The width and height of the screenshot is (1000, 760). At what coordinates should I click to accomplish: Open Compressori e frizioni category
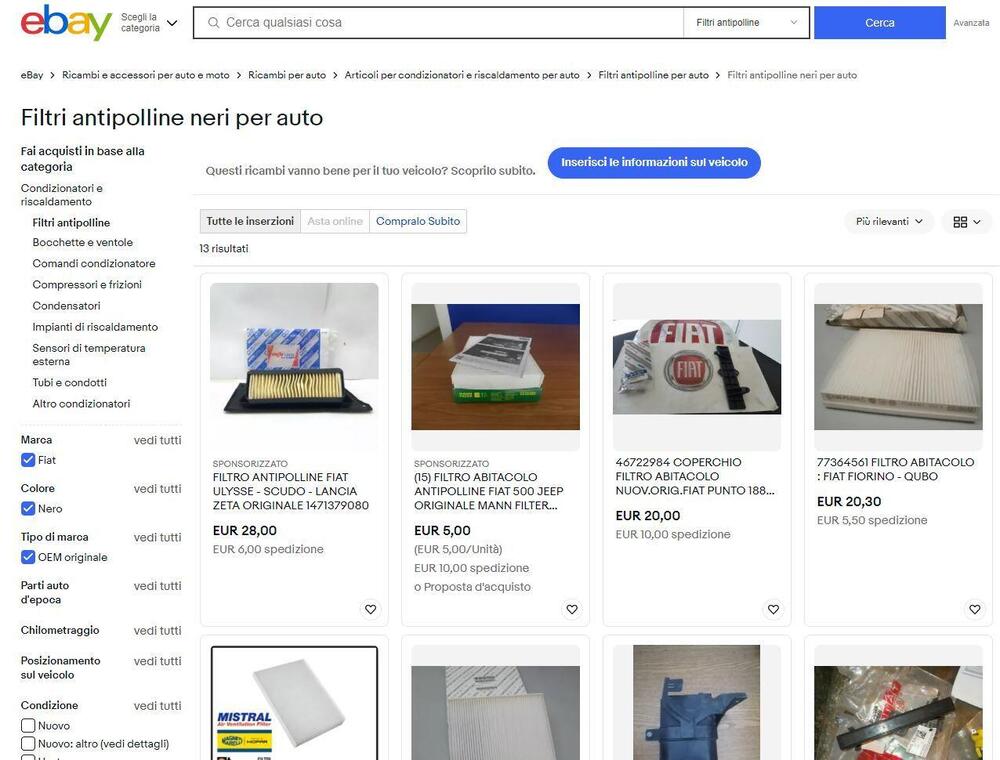[87, 284]
